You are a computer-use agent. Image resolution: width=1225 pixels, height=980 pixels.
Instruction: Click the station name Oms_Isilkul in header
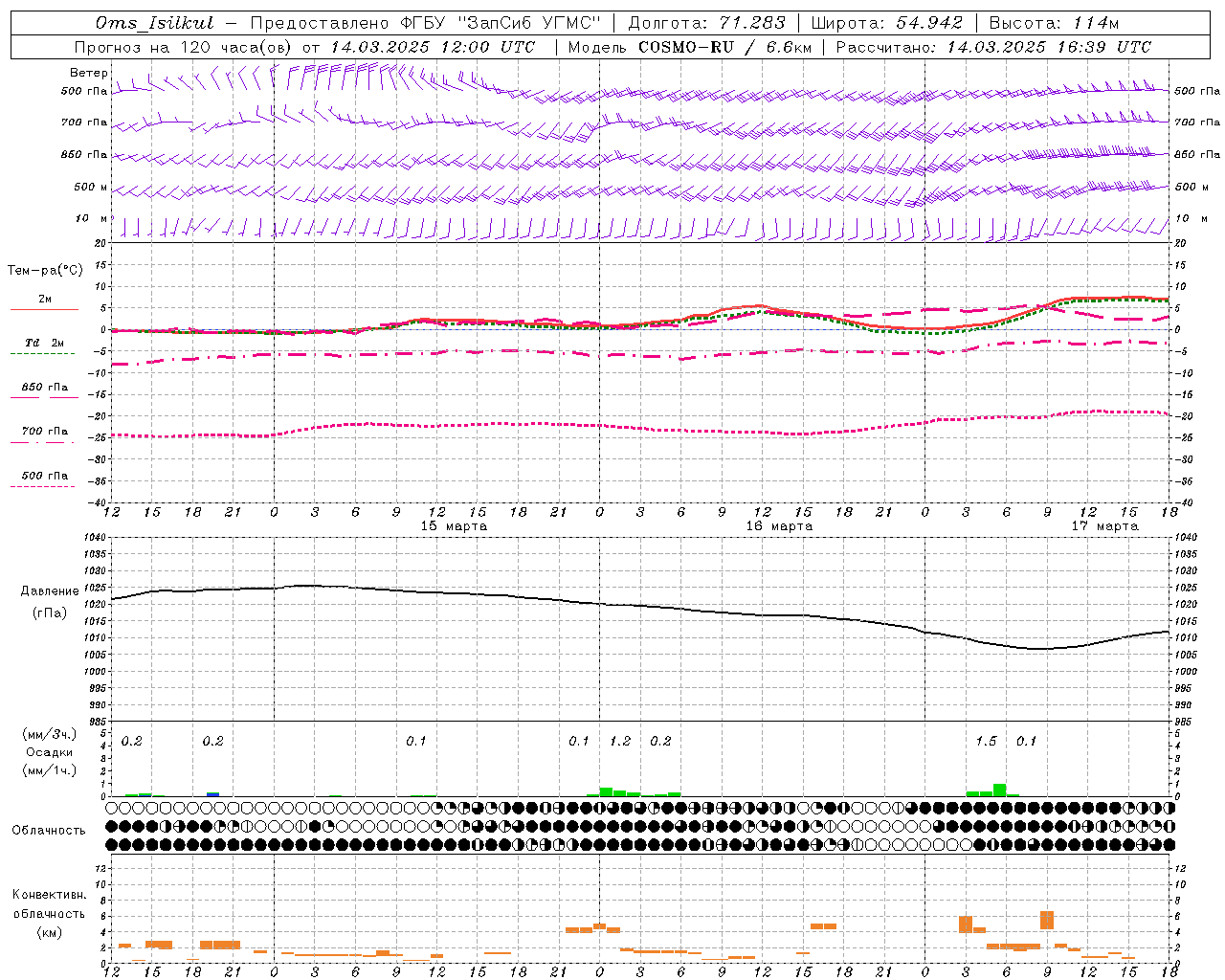154,23
